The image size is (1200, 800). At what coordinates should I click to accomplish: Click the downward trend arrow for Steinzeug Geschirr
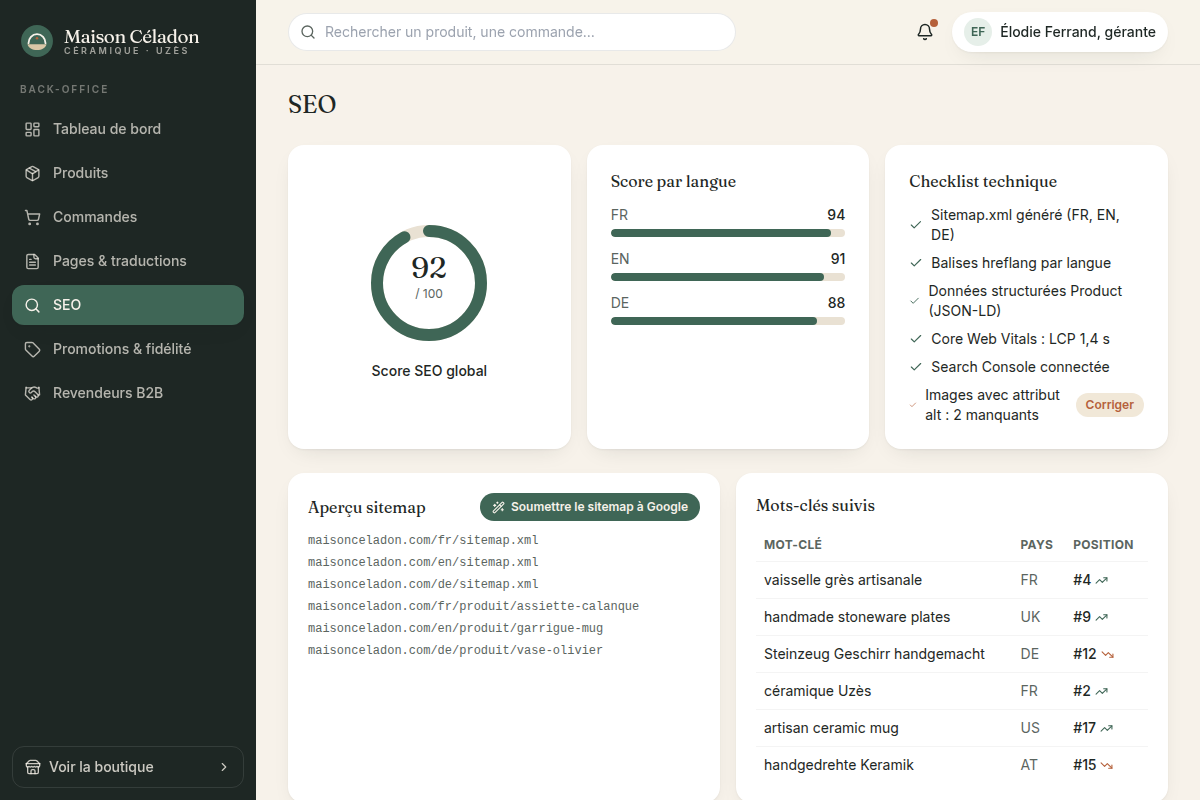1108,654
